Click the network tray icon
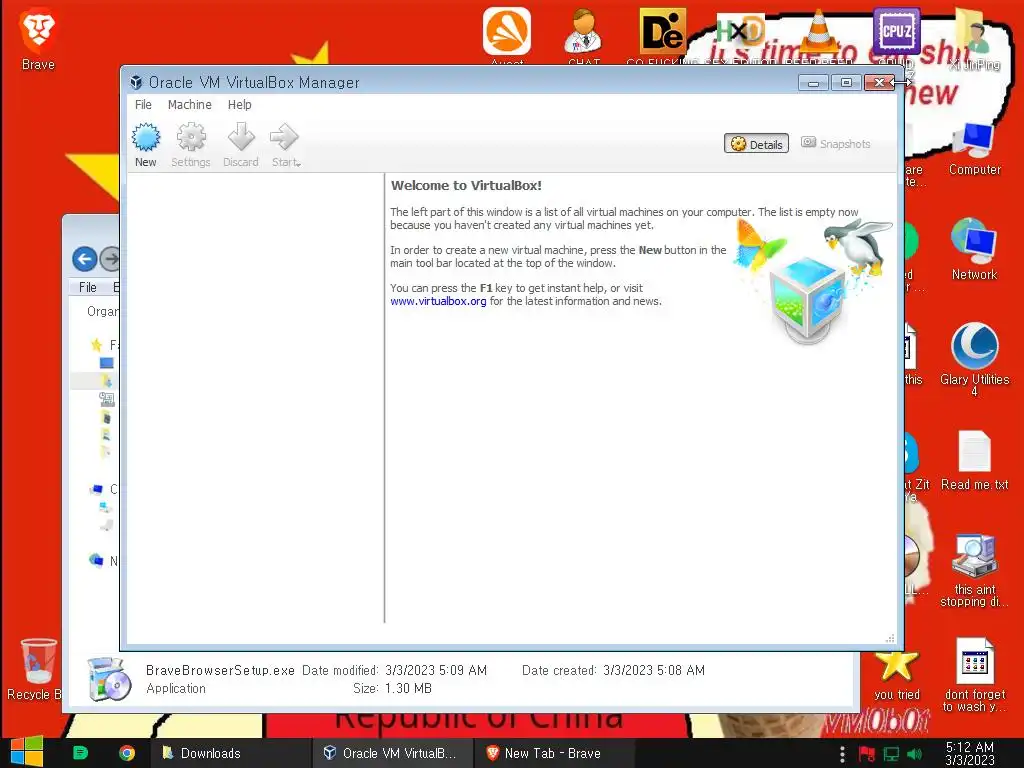This screenshot has height=768, width=1024. coord(891,754)
